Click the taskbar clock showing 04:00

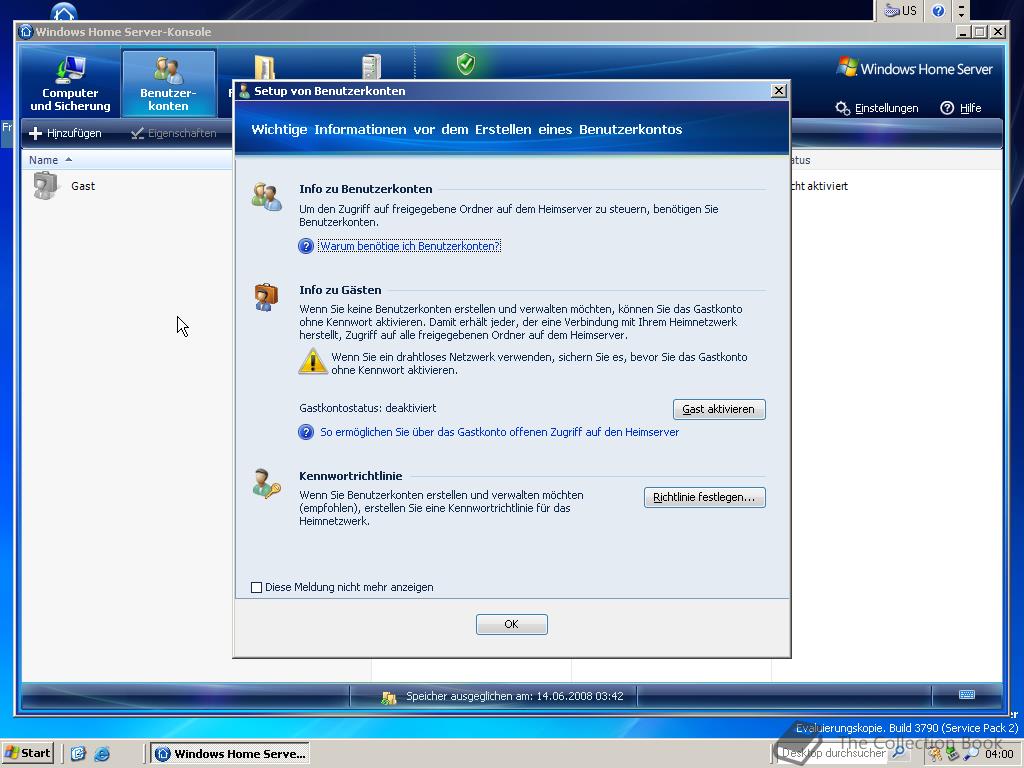999,754
